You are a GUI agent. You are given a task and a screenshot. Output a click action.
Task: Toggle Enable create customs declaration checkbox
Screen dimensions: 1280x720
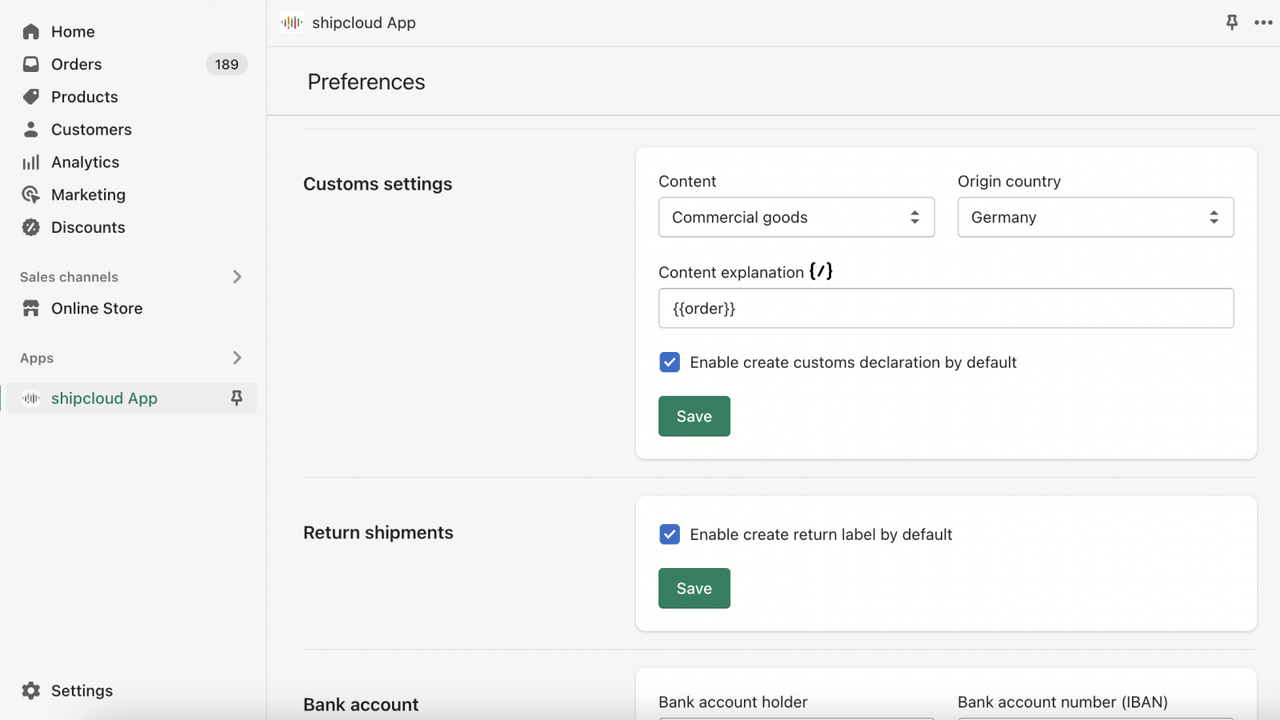[670, 362]
